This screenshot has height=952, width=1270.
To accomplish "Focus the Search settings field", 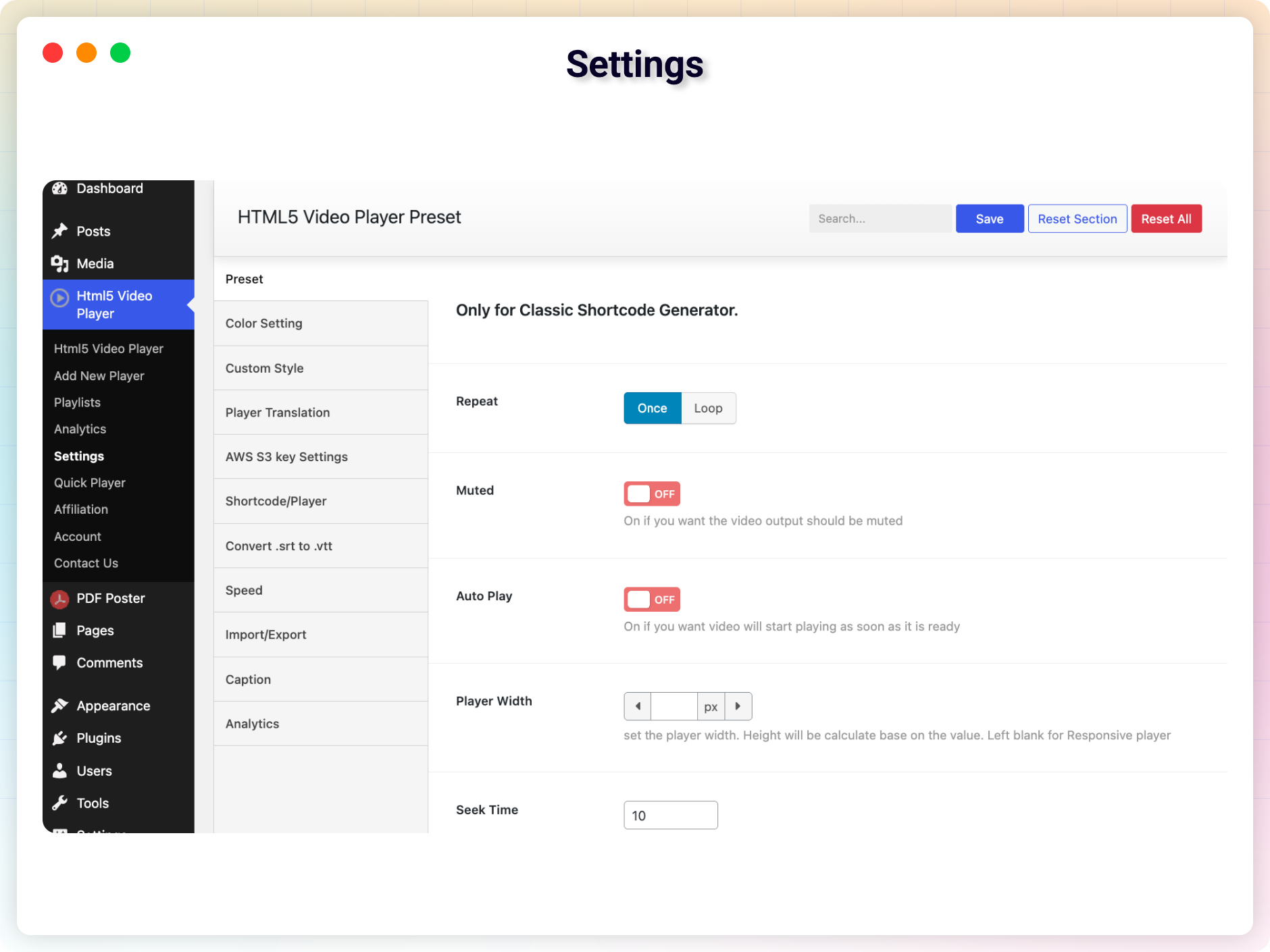I will point(881,219).
